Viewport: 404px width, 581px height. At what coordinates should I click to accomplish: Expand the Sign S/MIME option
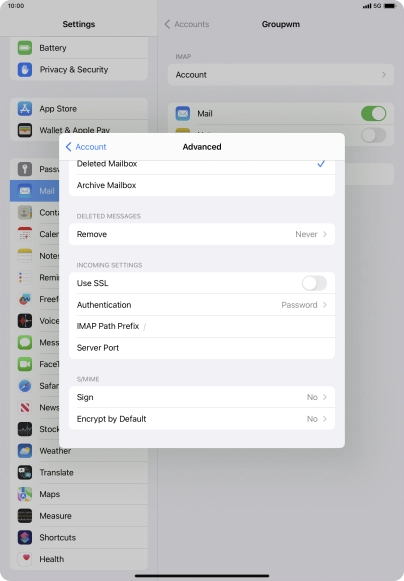point(202,397)
